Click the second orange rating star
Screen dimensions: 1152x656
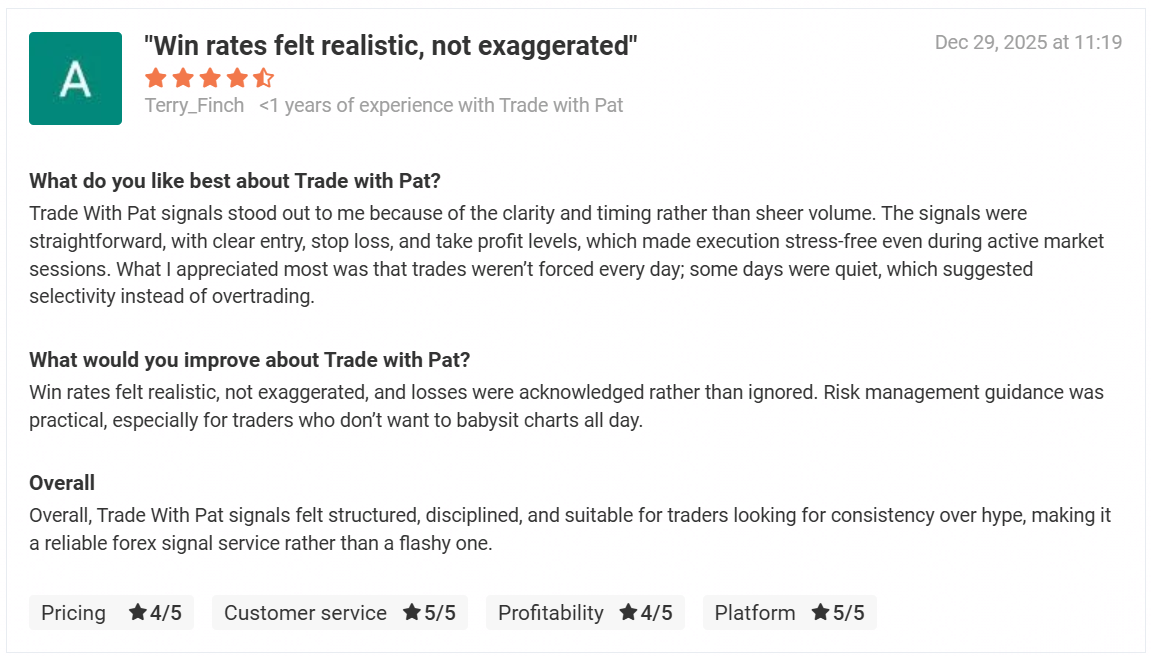[x=182, y=78]
